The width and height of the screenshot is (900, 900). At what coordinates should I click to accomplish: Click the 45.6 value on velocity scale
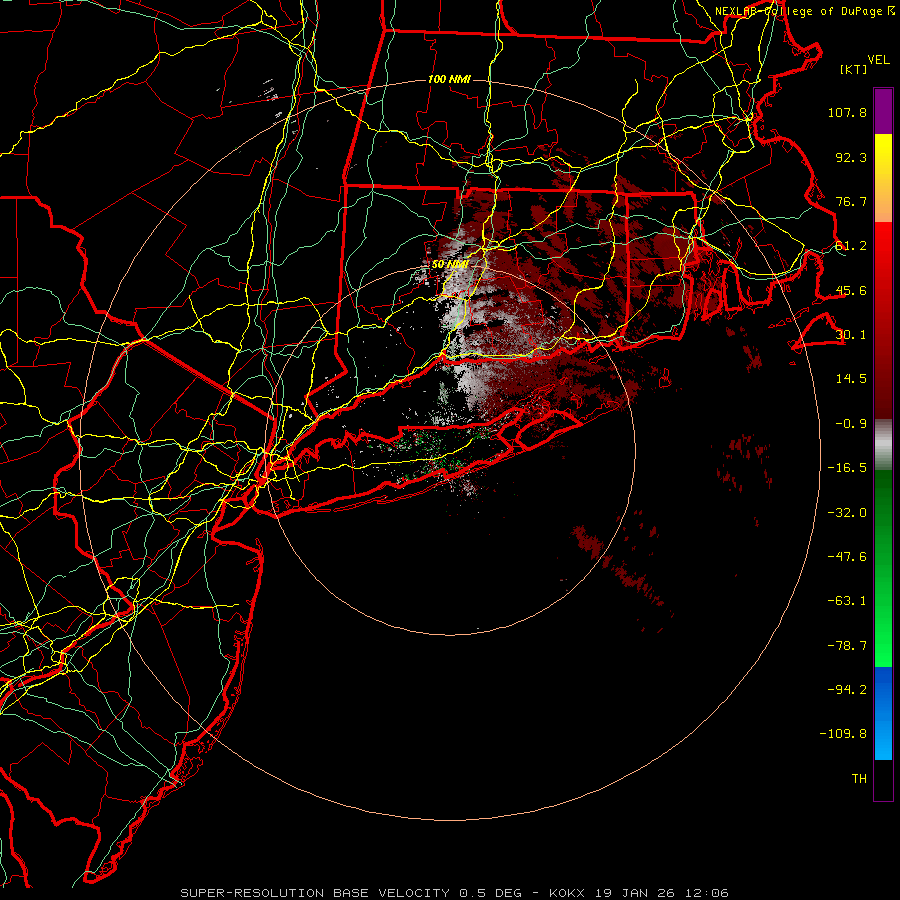[851, 290]
